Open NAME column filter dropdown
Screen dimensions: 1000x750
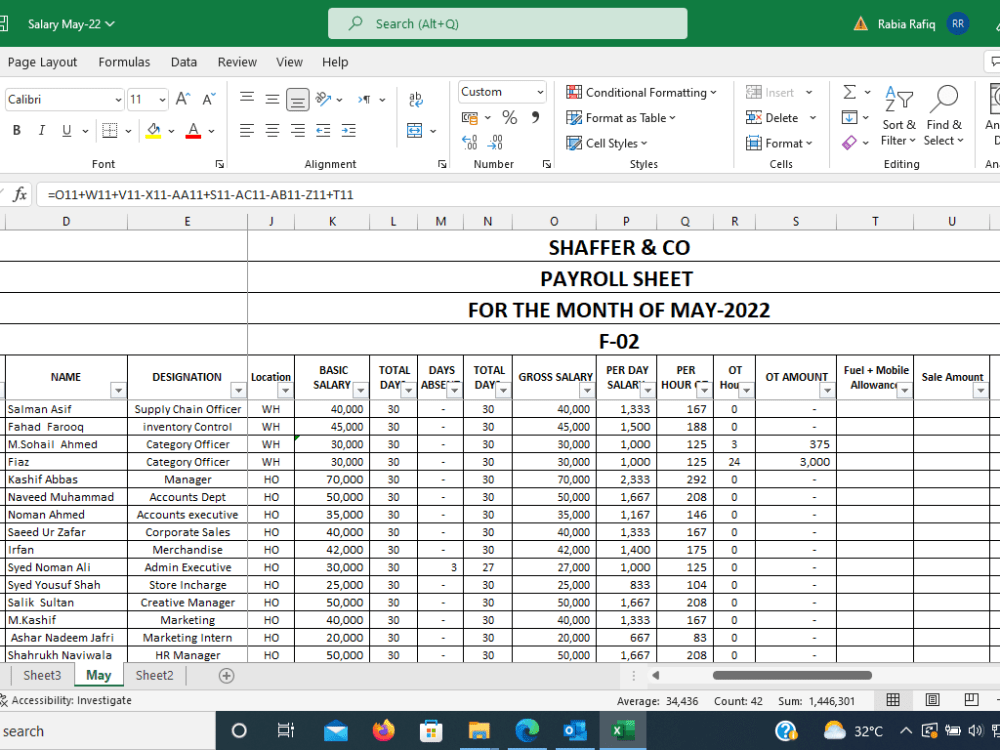[118, 390]
